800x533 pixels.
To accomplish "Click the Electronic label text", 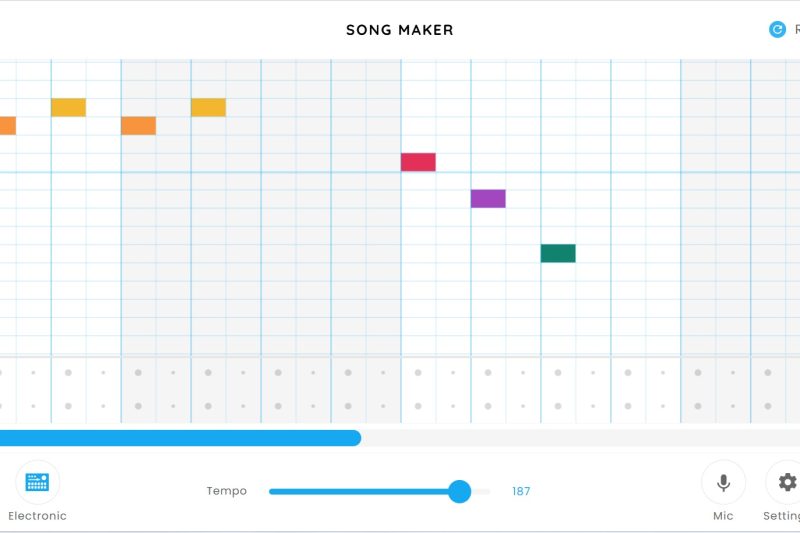I will (x=37, y=516).
